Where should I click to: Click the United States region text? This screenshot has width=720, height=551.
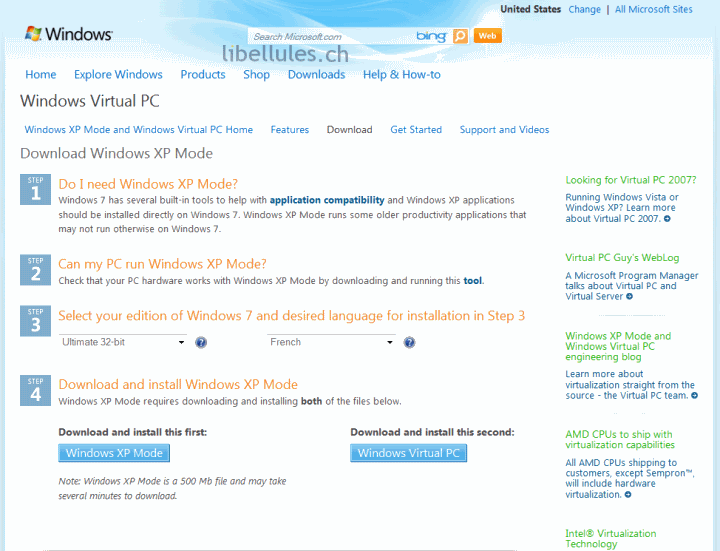coord(530,9)
